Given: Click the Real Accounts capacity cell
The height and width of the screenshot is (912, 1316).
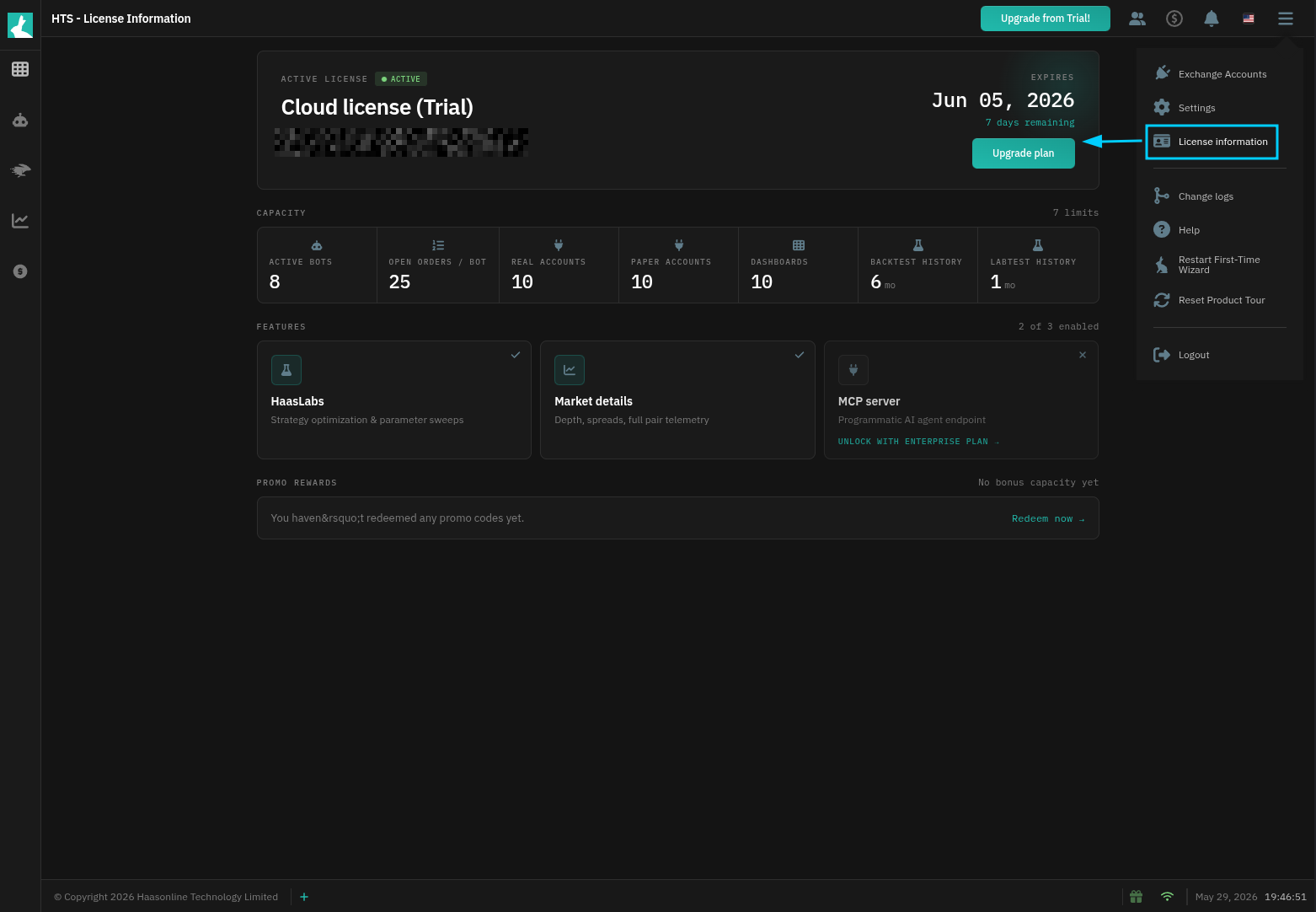Looking at the screenshot, I should (559, 265).
